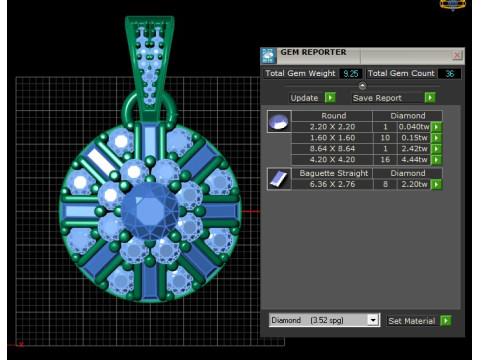Click the 8.64 X 8.64 size cell

point(332,149)
